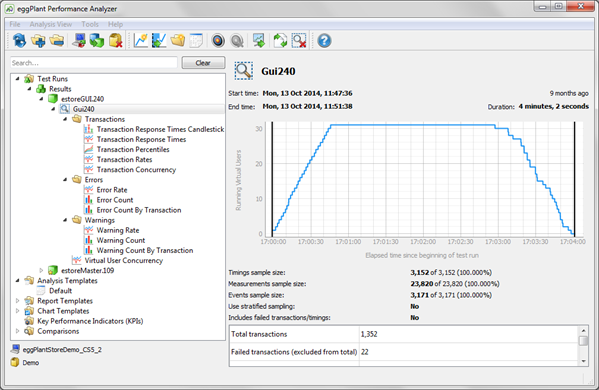The image size is (599, 390).
Task: Click the new chart icon with sun
Action: click(141, 40)
